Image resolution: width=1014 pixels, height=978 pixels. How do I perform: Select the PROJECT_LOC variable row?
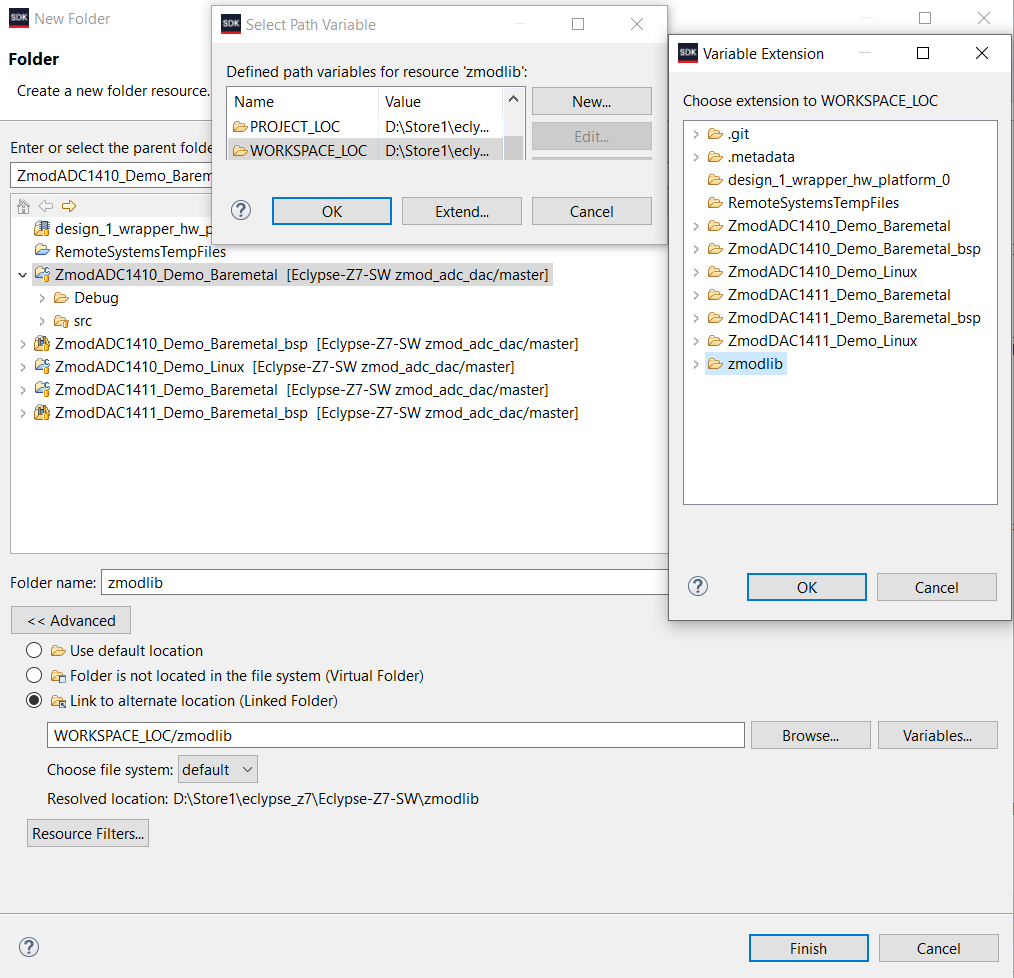(365, 126)
